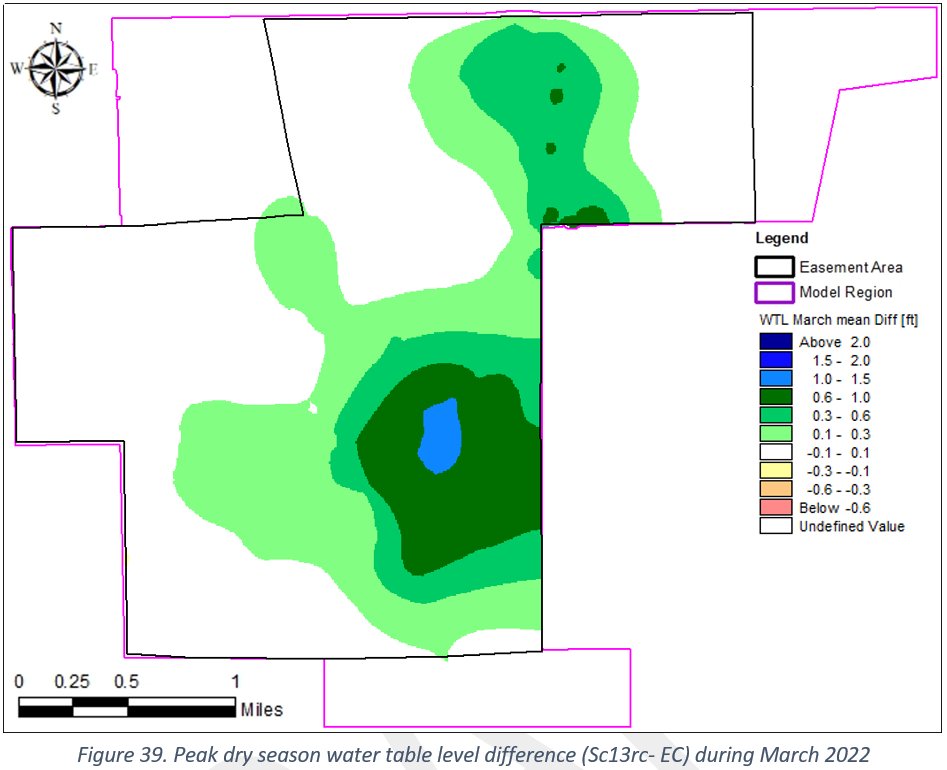Click the Model Region legend symbol
Viewport: 947px width, 770px height.
774,292
